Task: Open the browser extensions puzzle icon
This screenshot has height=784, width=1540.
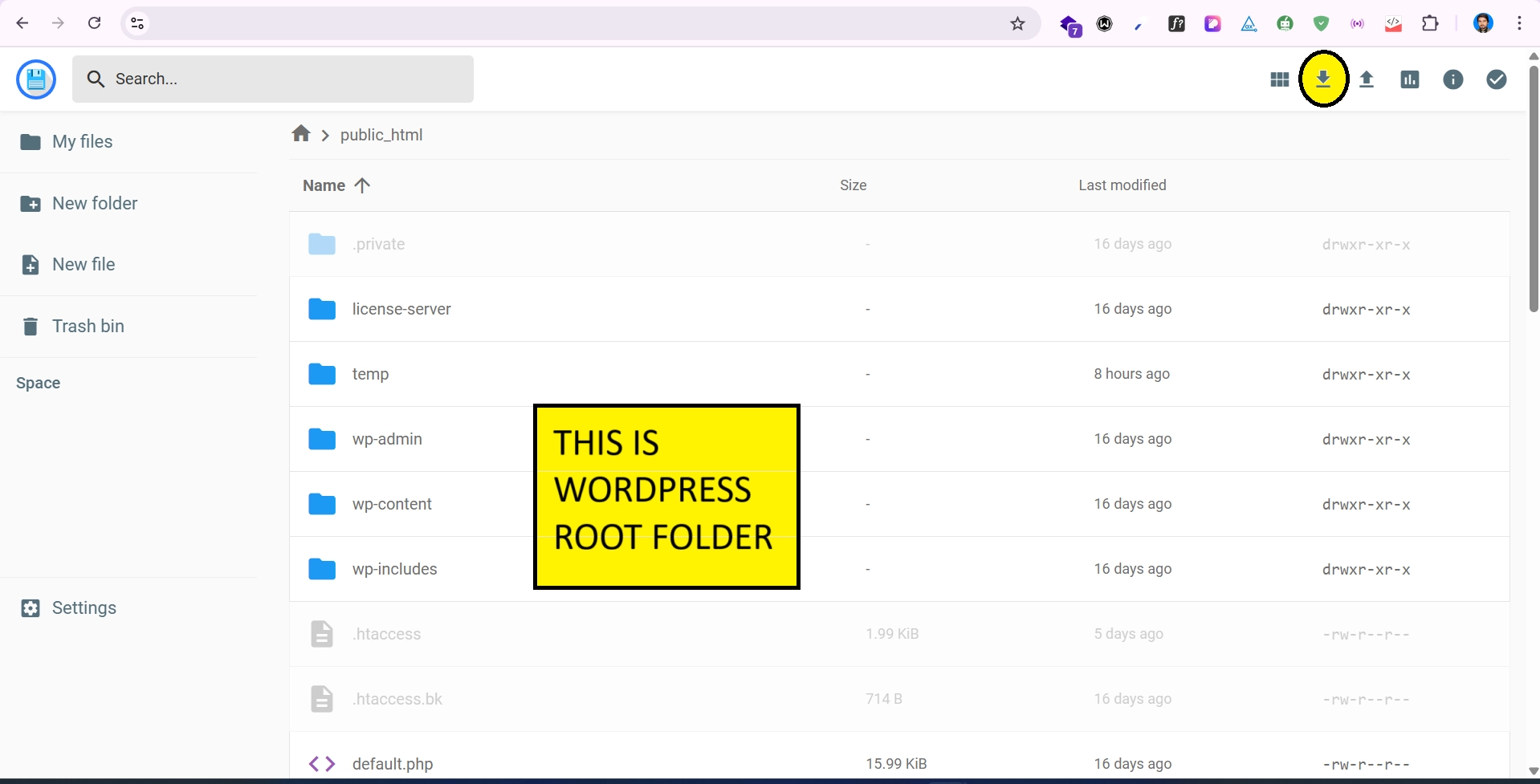Action: (1430, 23)
